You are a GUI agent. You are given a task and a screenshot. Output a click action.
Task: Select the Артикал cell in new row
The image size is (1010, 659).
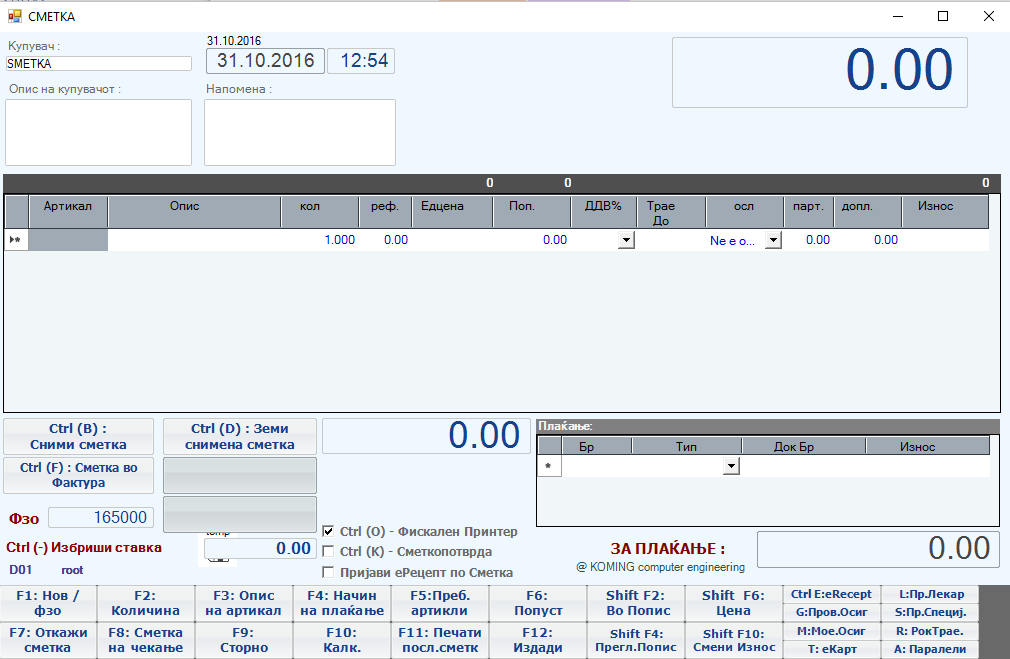pyautogui.click(x=68, y=240)
